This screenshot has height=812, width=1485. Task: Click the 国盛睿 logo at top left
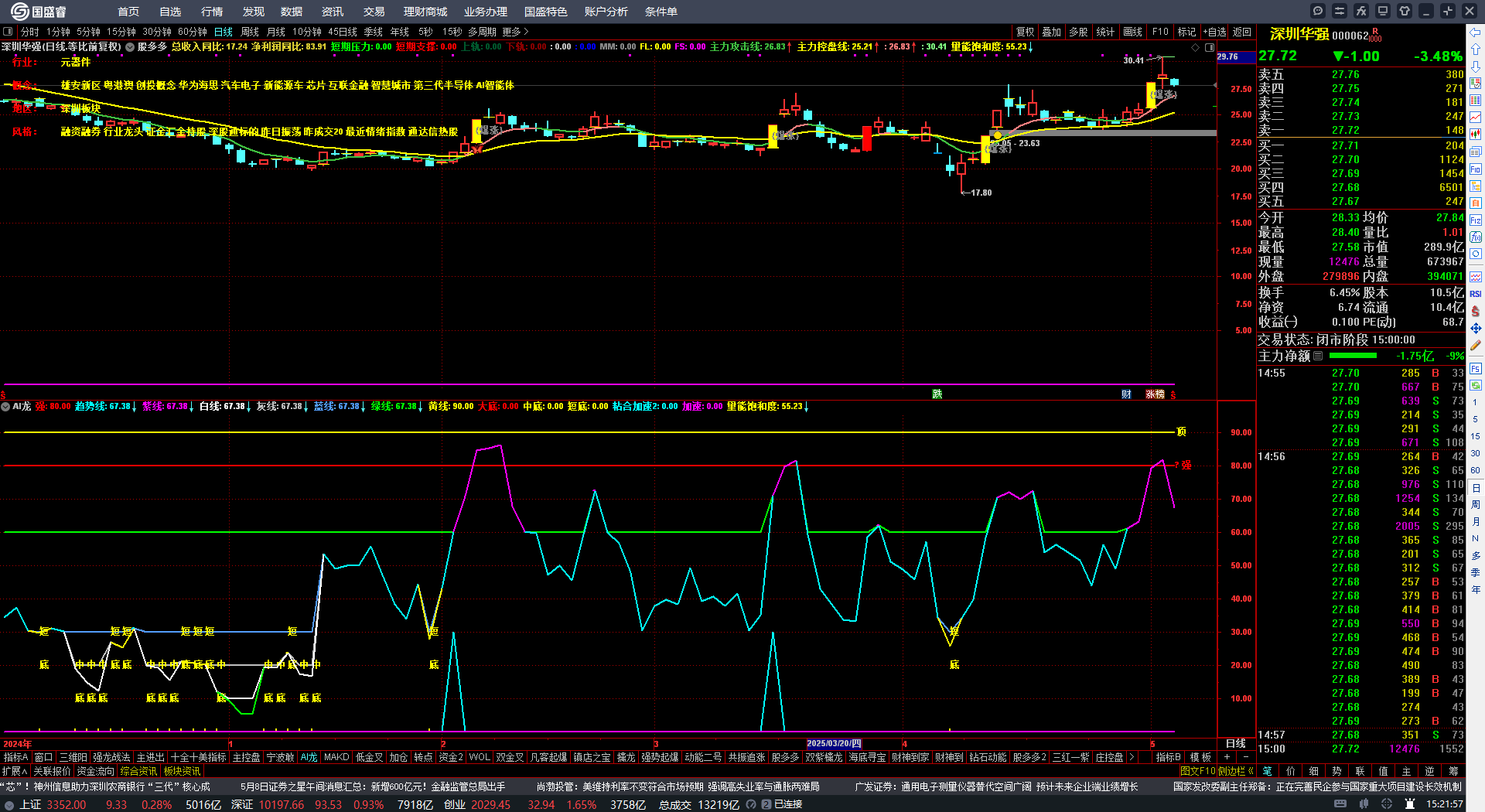click(39, 12)
